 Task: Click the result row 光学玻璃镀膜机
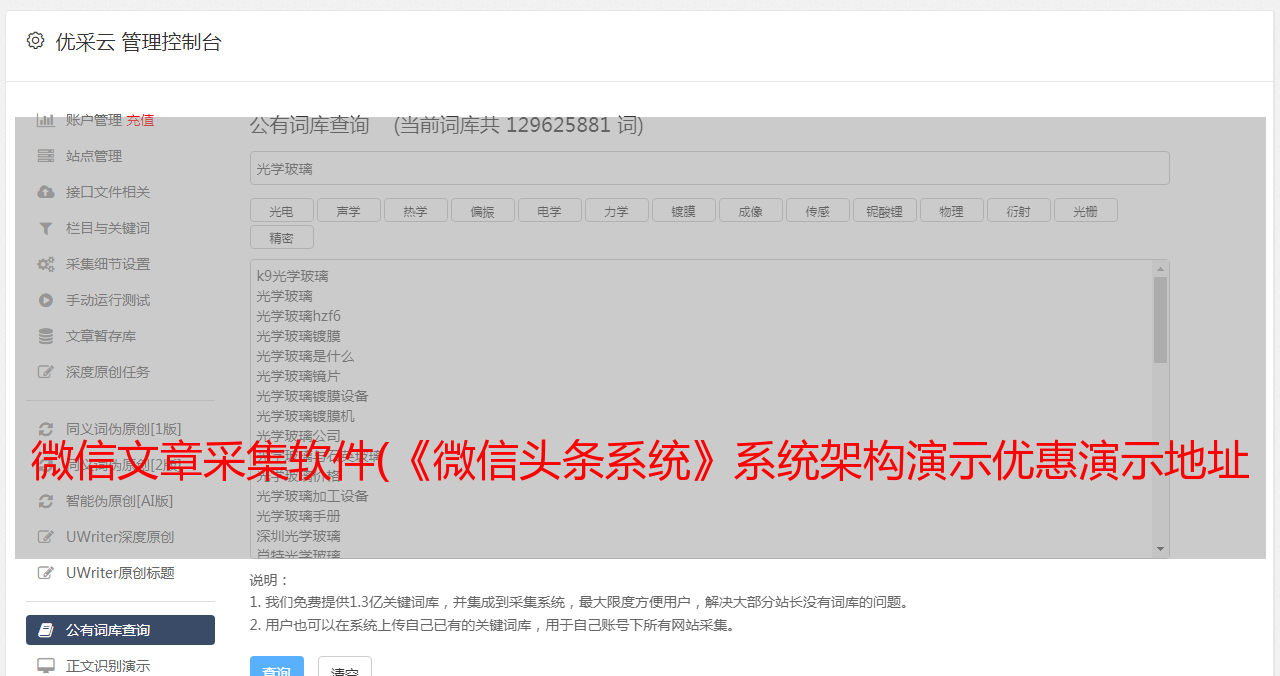click(305, 416)
